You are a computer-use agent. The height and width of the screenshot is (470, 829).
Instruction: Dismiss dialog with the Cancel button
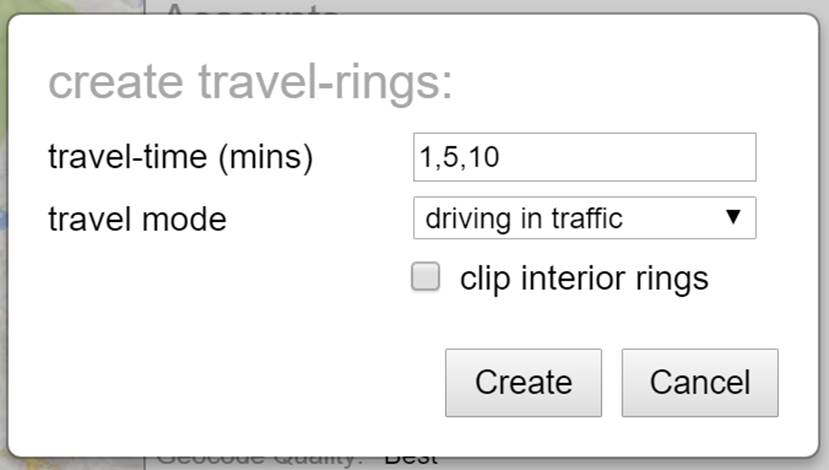click(x=700, y=383)
